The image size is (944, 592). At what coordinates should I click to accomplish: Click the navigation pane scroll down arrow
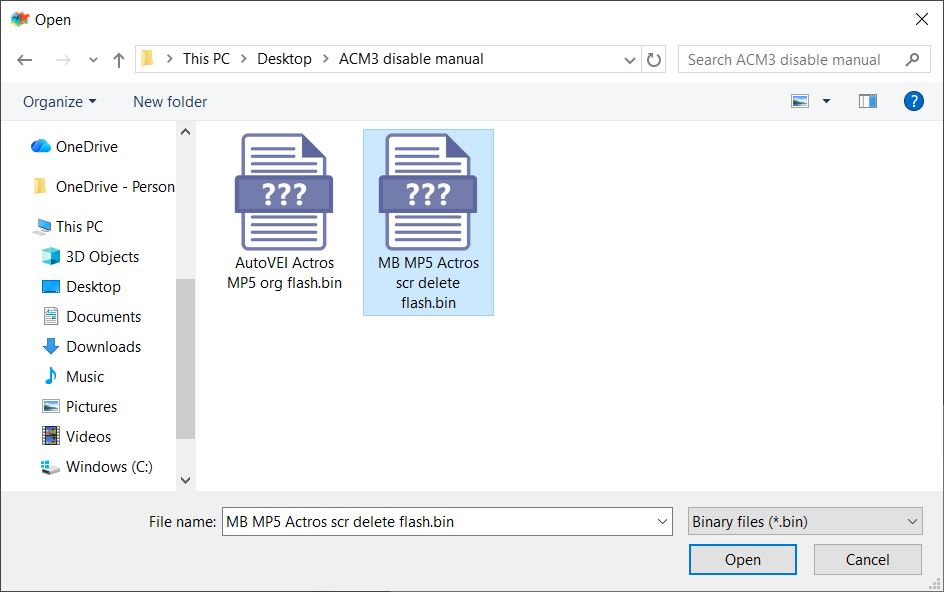(185, 480)
